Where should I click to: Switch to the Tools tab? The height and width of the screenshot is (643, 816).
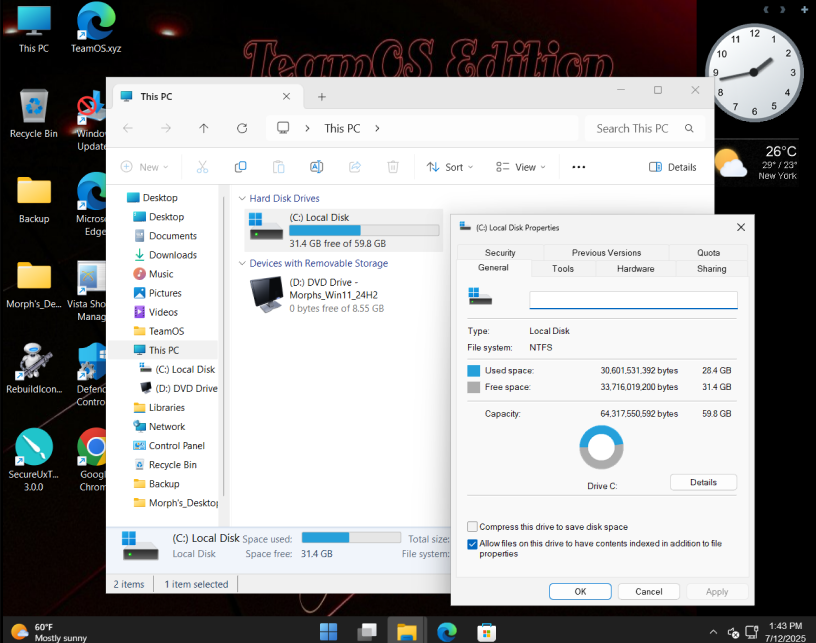click(x=563, y=268)
